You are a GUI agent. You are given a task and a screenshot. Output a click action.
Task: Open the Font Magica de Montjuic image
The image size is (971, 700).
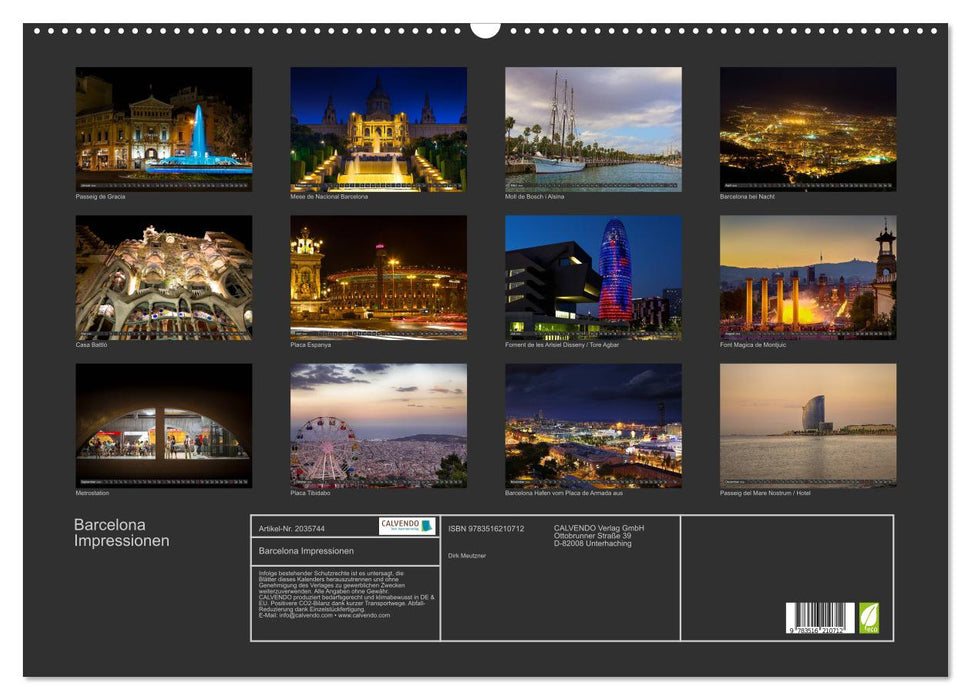[806, 277]
